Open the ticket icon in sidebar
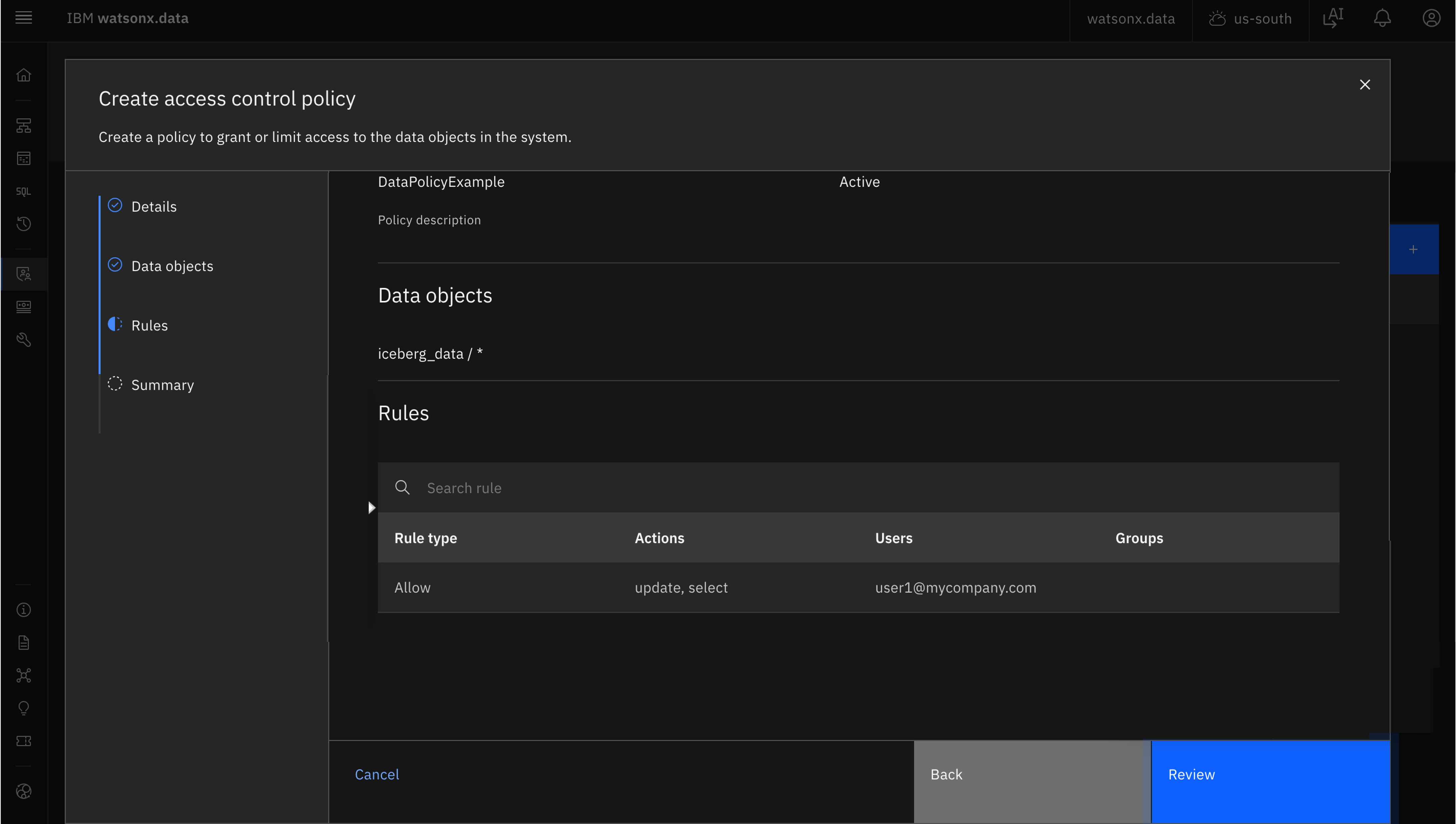 coord(23,741)
